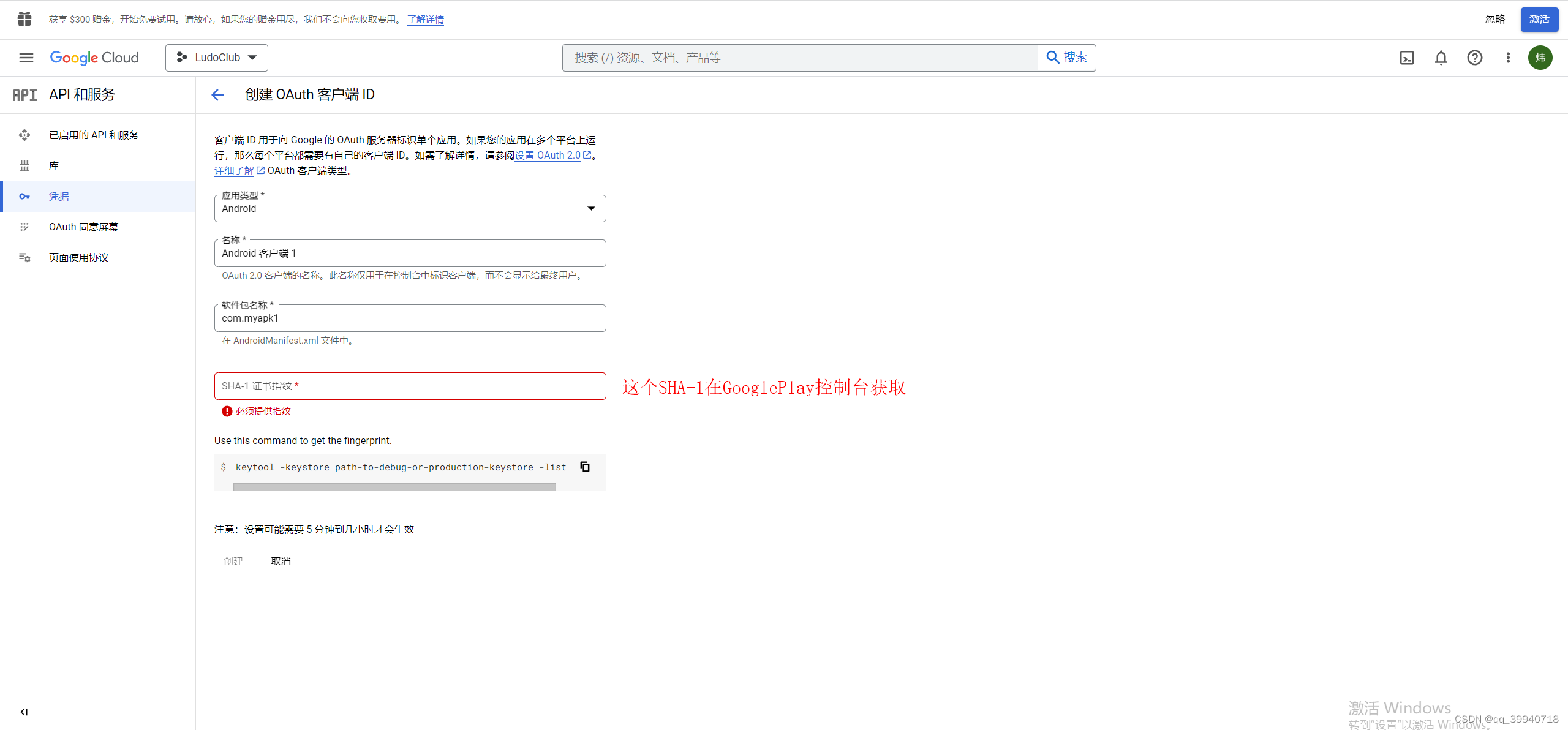The width and height of the screenshot is (1568, 730).
Task: Click the 取消 button
Action: (281, 562)
